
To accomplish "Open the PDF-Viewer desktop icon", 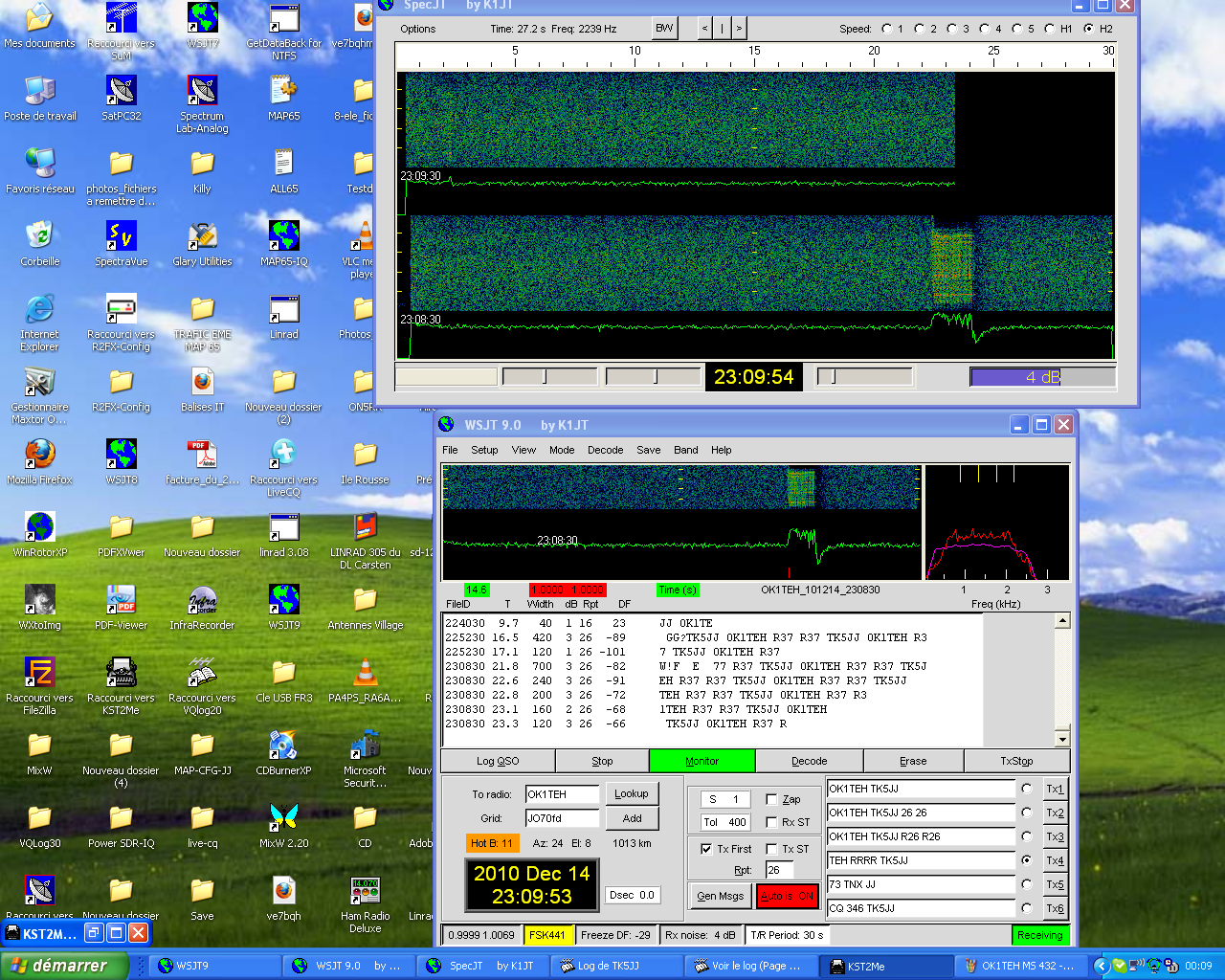I will click(x=121, y=608).
